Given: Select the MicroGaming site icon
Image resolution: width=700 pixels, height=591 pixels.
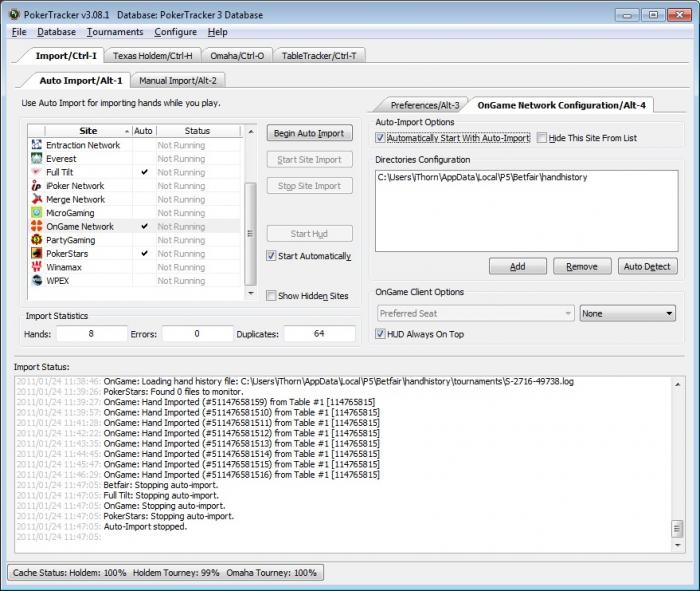Looking at the screenshot, I should point(37,212).
